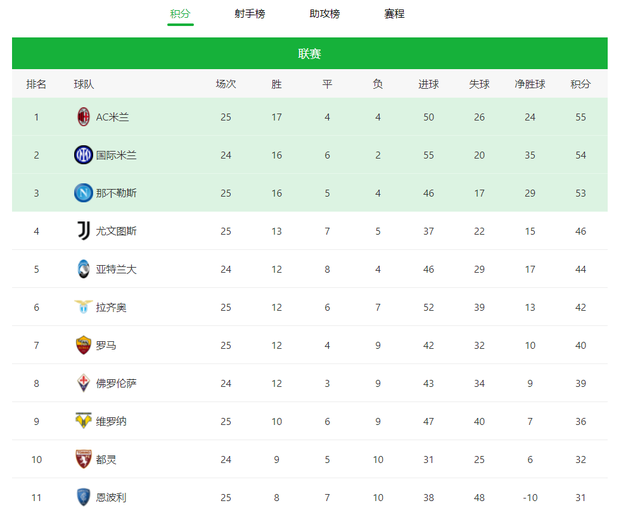Viewport: 640px width, 515px height.
Task: Click the 恩波利 club crest
Action: tap(84, 497)
